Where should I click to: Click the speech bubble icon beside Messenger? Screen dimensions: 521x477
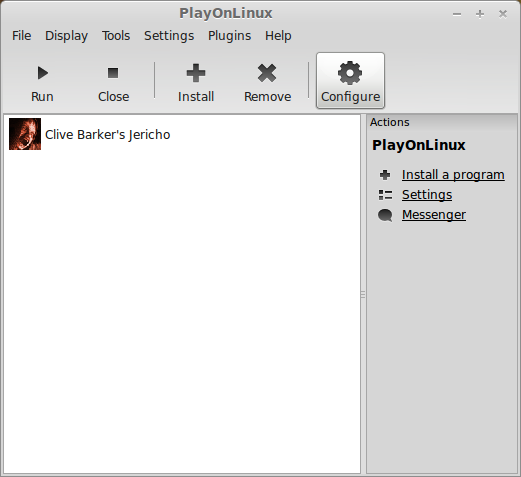[385, 215]
